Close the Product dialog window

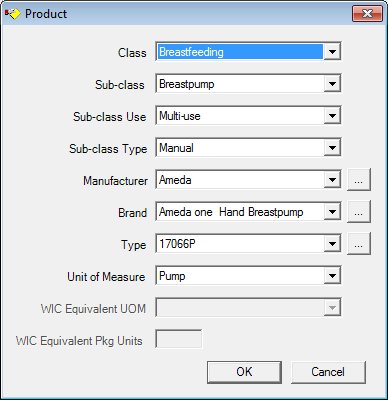click(x=367, y=14)
